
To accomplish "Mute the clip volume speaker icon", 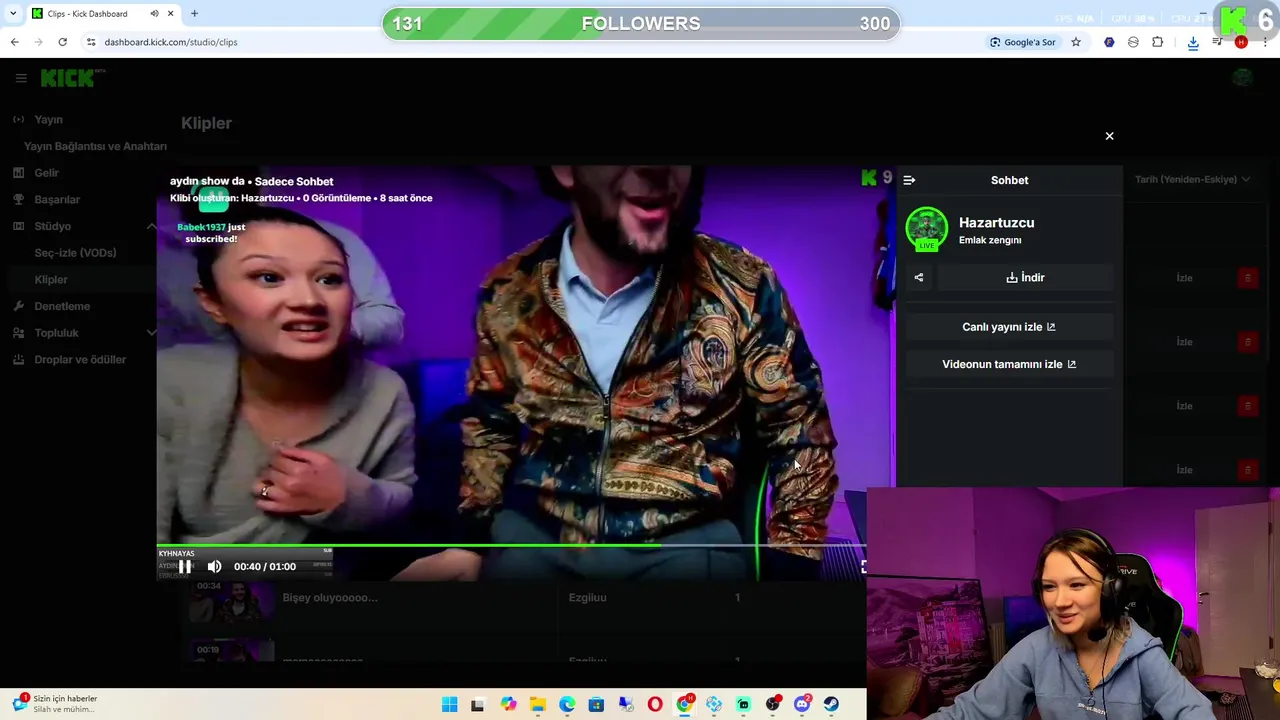I will [214, 566].
